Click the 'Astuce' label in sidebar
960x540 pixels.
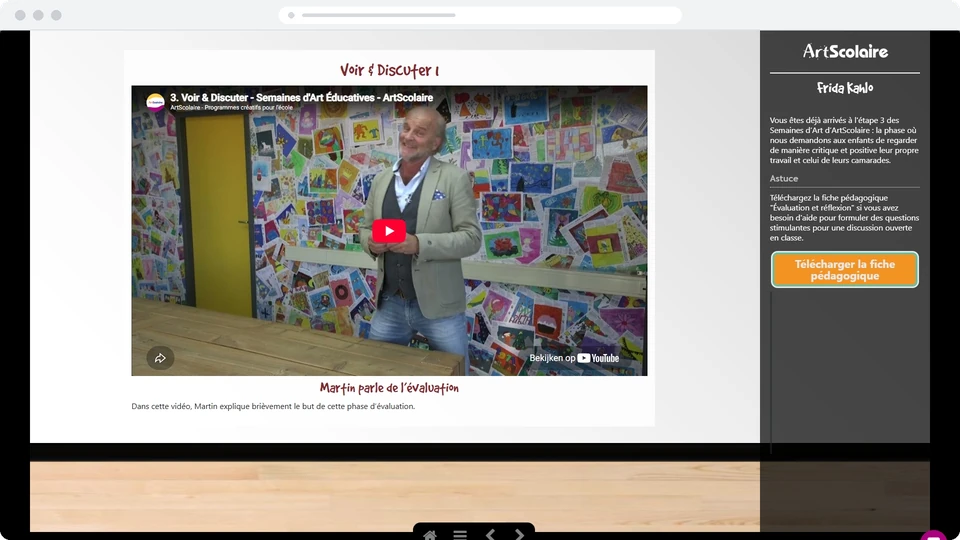coord(784,178)
